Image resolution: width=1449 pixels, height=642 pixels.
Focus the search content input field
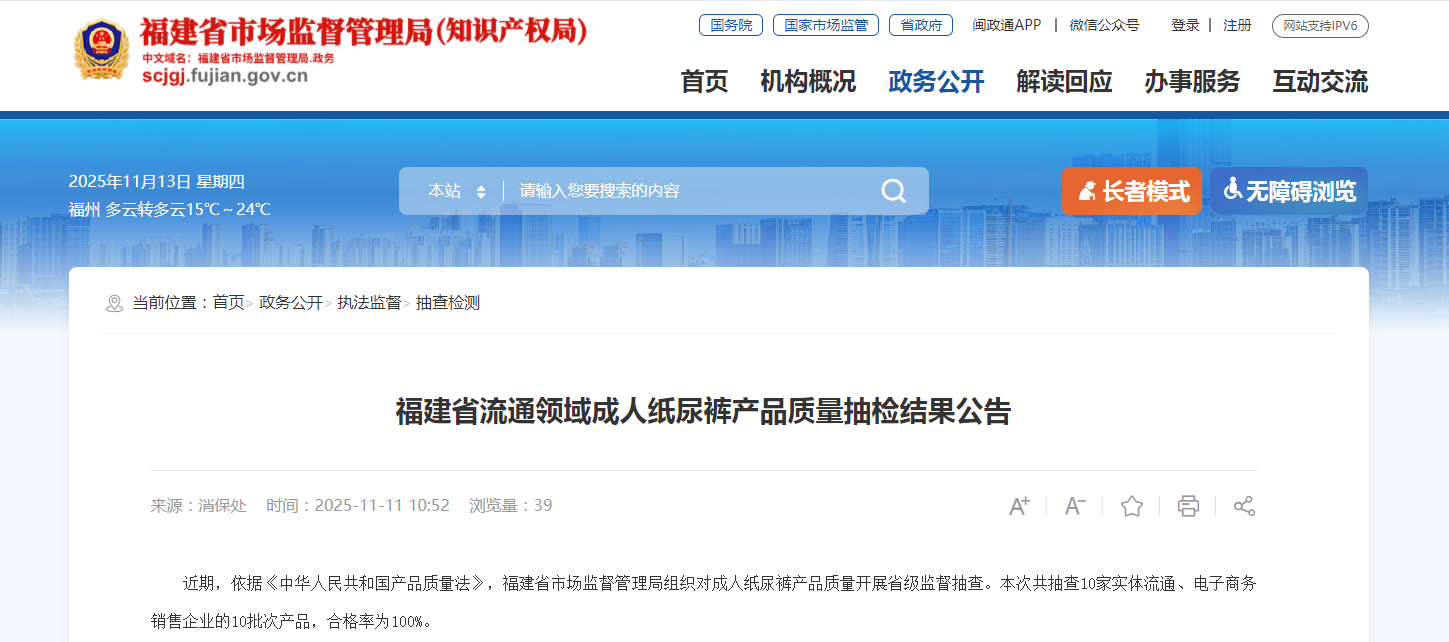click(x=690, y=191)
